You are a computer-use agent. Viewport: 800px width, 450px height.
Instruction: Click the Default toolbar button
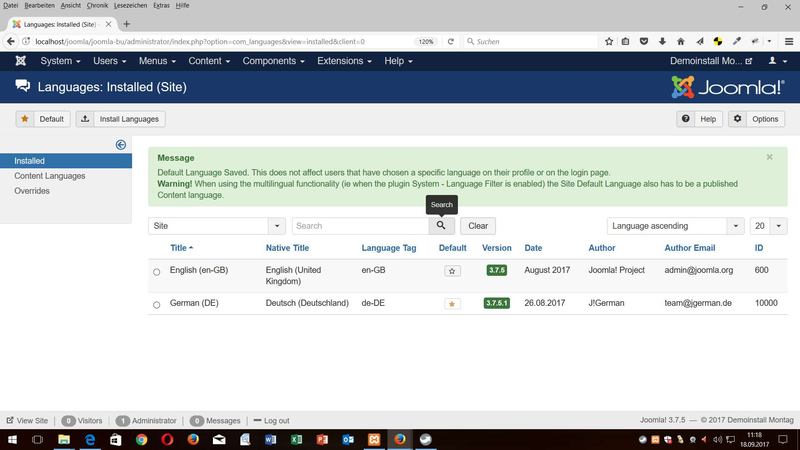coord(43,119)
